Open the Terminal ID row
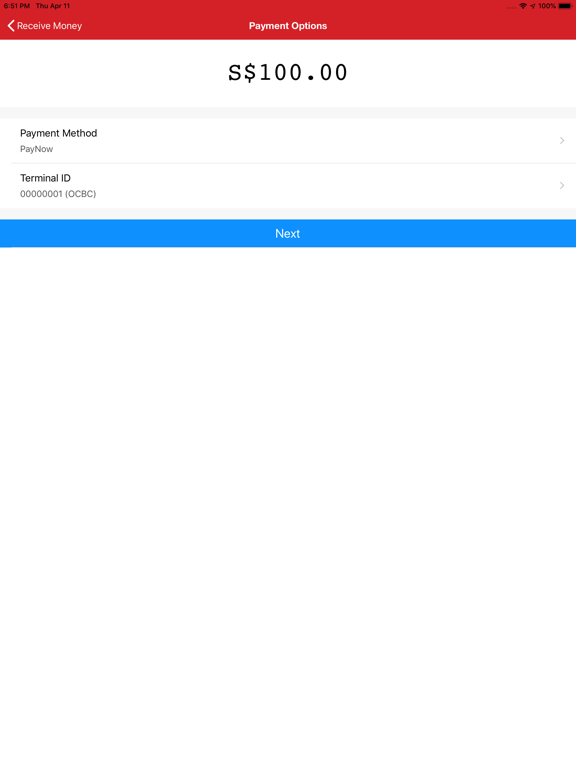The image size is (576, 768). tap(288, 186)
